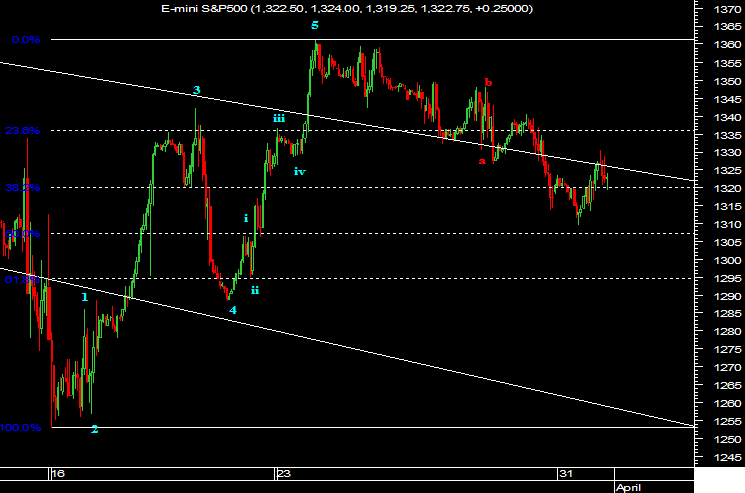
Task: Click the 1350 price axis label
Action: tap(727, 81)
